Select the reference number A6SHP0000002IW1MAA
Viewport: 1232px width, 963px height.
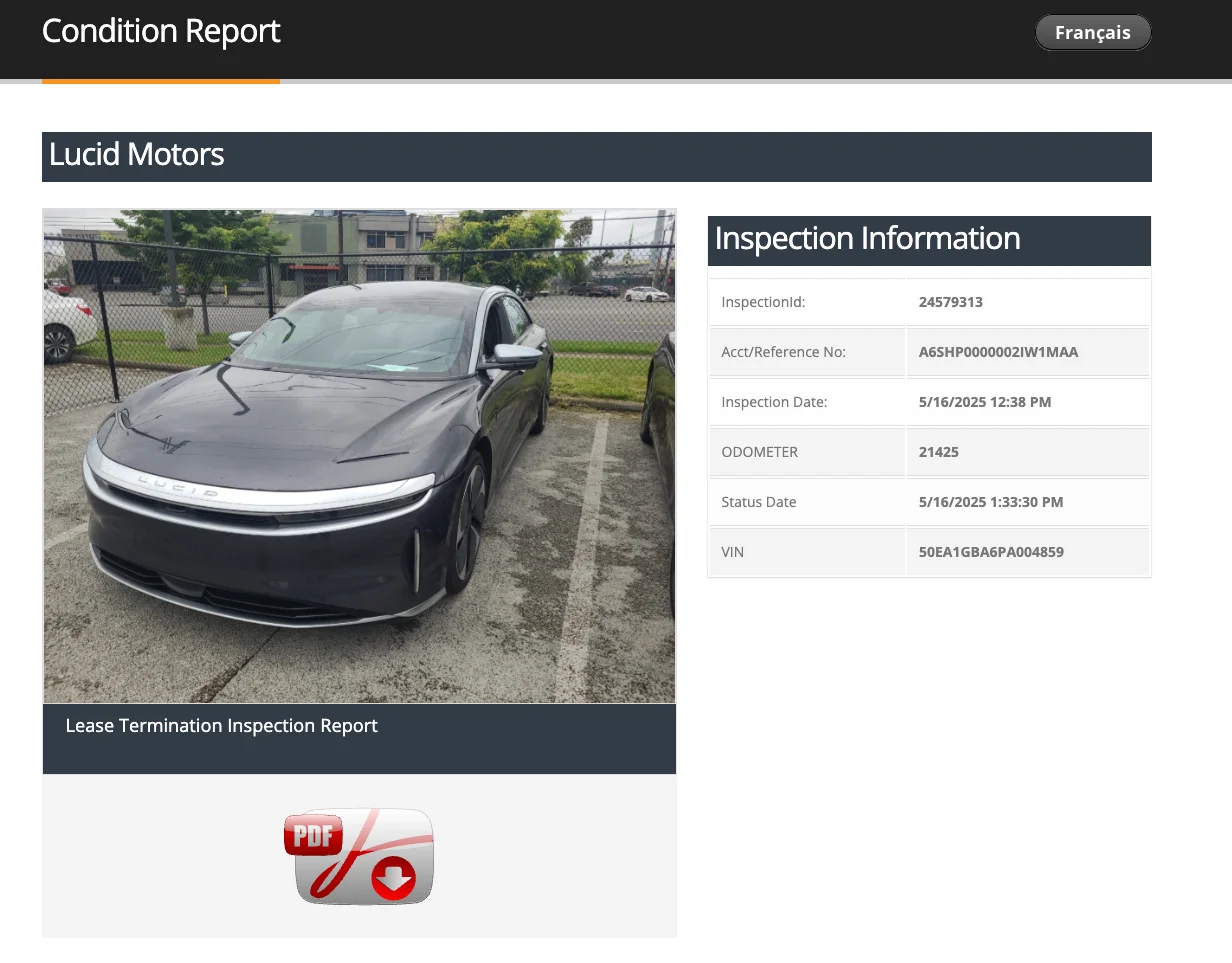click(998, 352)
